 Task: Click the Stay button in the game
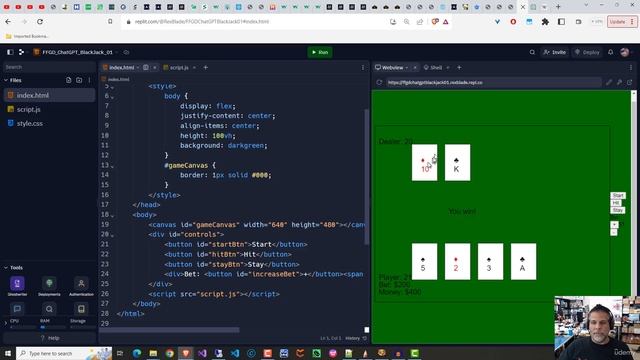click(618, 210)
